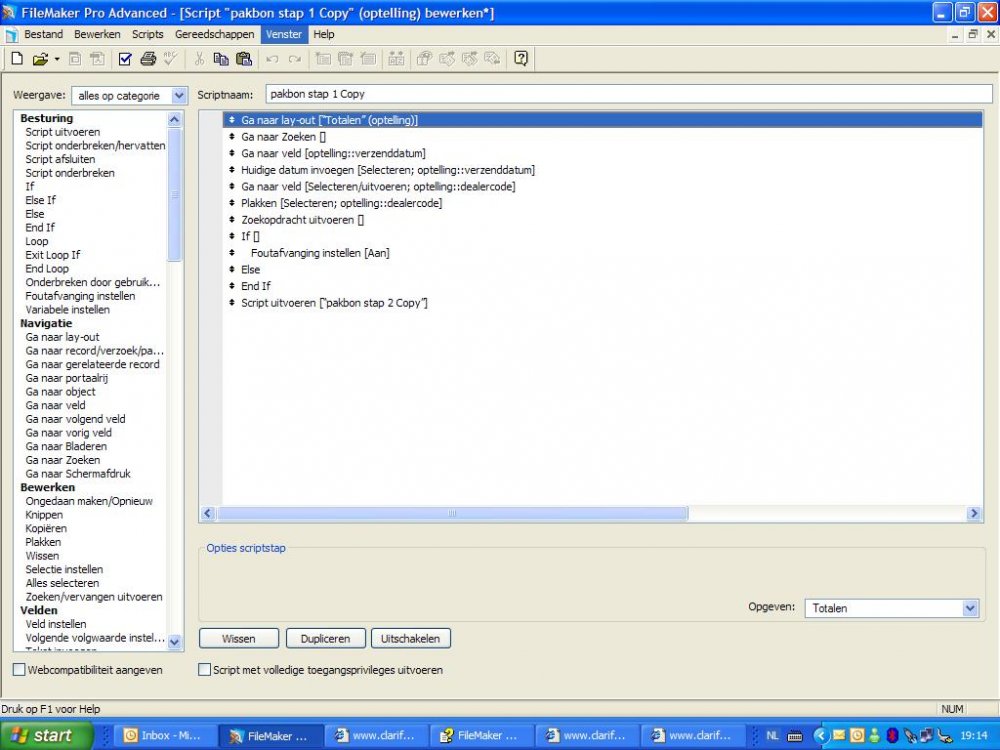Toggle the blue checkmark toolbar icon
This screenshot has height=750, width=1000.
[x=124, y=59]
